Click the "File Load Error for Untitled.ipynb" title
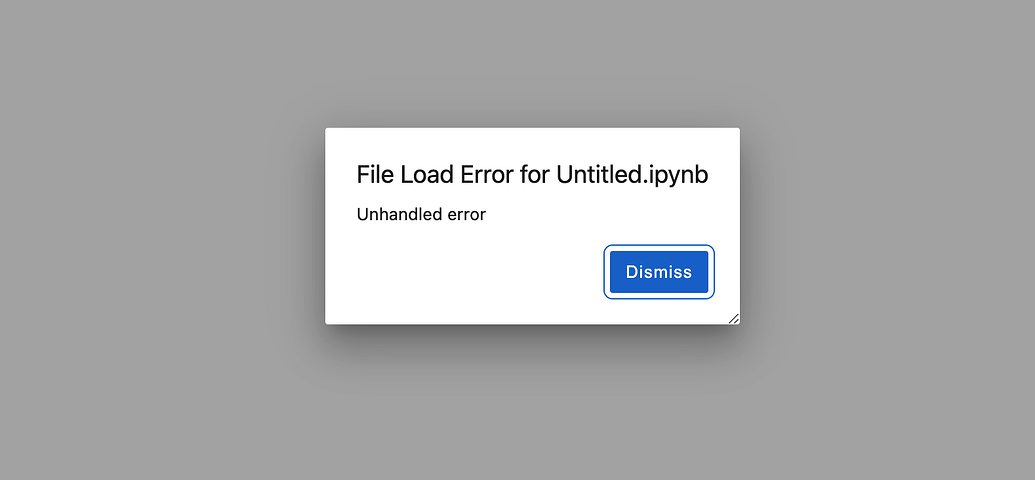The image size is (1035, 480). click(x=532, y=175)
